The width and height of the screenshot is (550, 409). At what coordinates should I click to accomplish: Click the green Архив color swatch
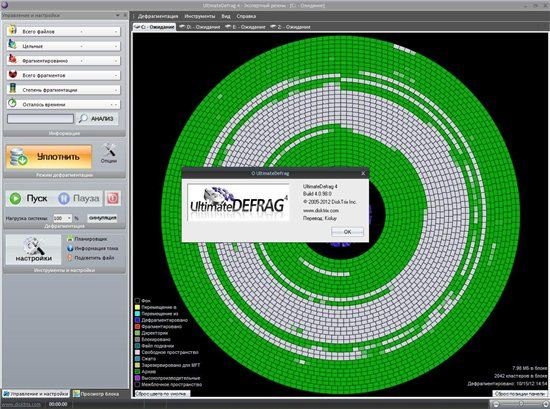[x=138, y=371]
